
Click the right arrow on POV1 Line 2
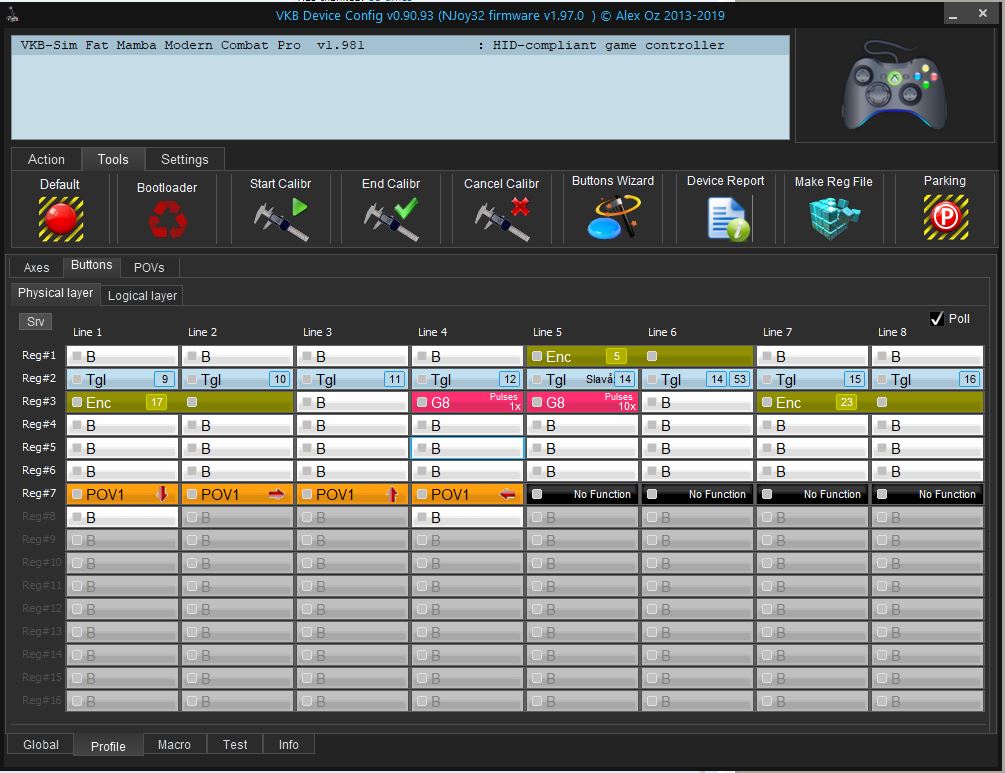point(276,494)
